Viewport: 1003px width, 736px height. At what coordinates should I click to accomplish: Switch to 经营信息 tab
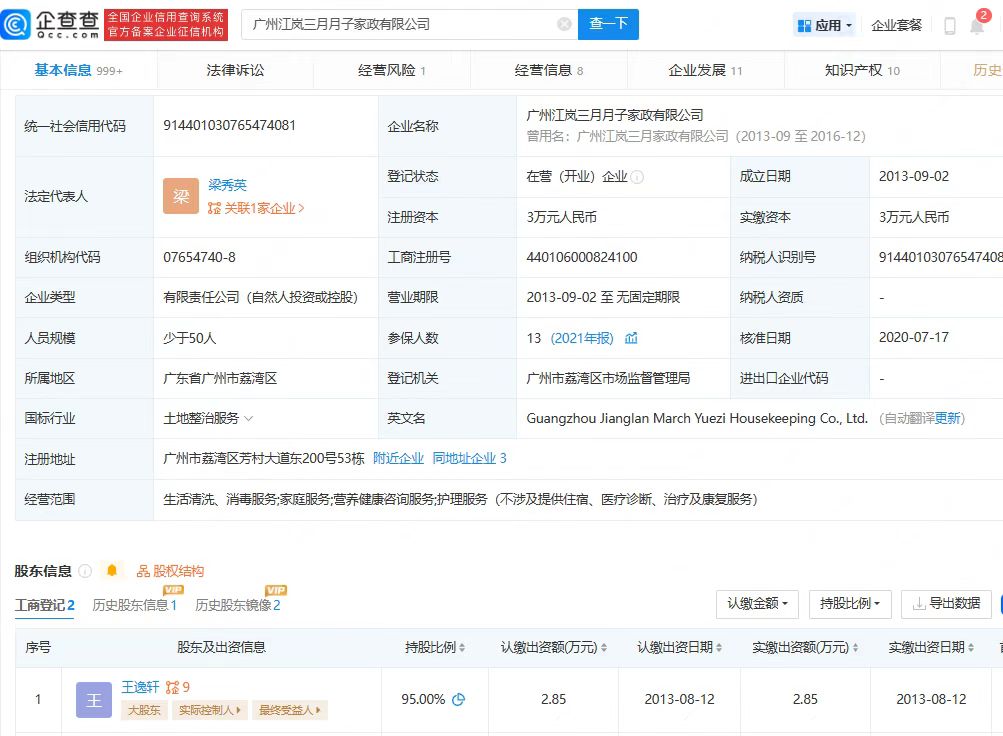pyautogui.click(x=549, y=70)
